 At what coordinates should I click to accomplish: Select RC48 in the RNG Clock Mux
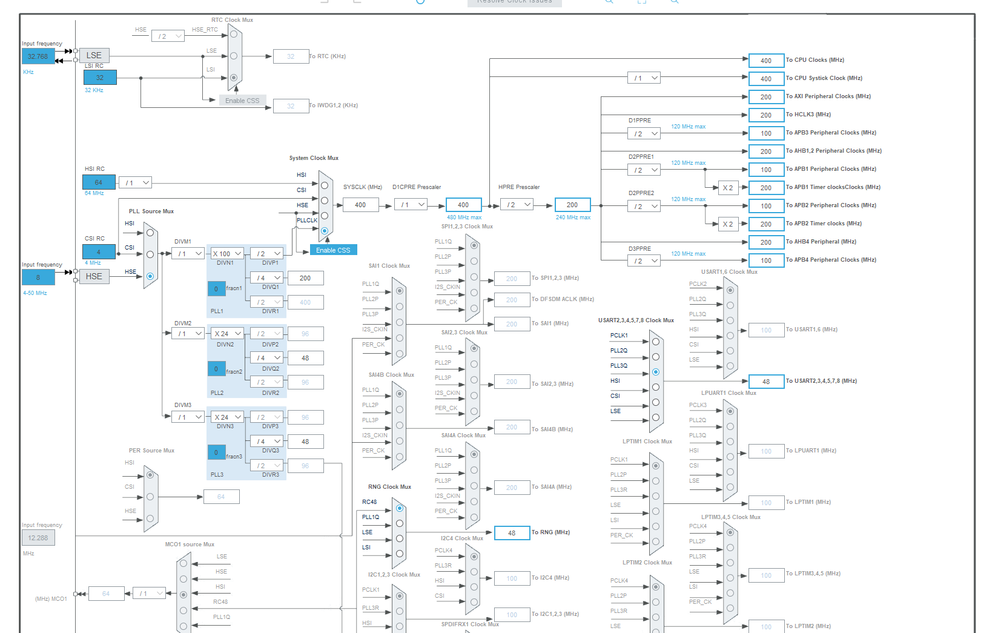pos(399,508)
